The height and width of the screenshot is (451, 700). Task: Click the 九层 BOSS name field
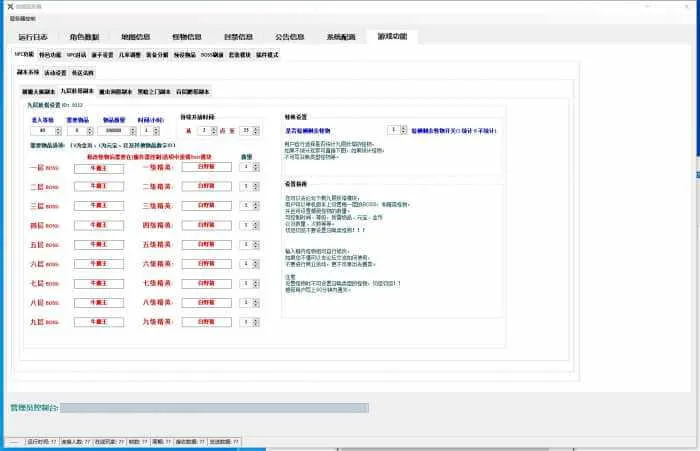click(x=99, y=322)
